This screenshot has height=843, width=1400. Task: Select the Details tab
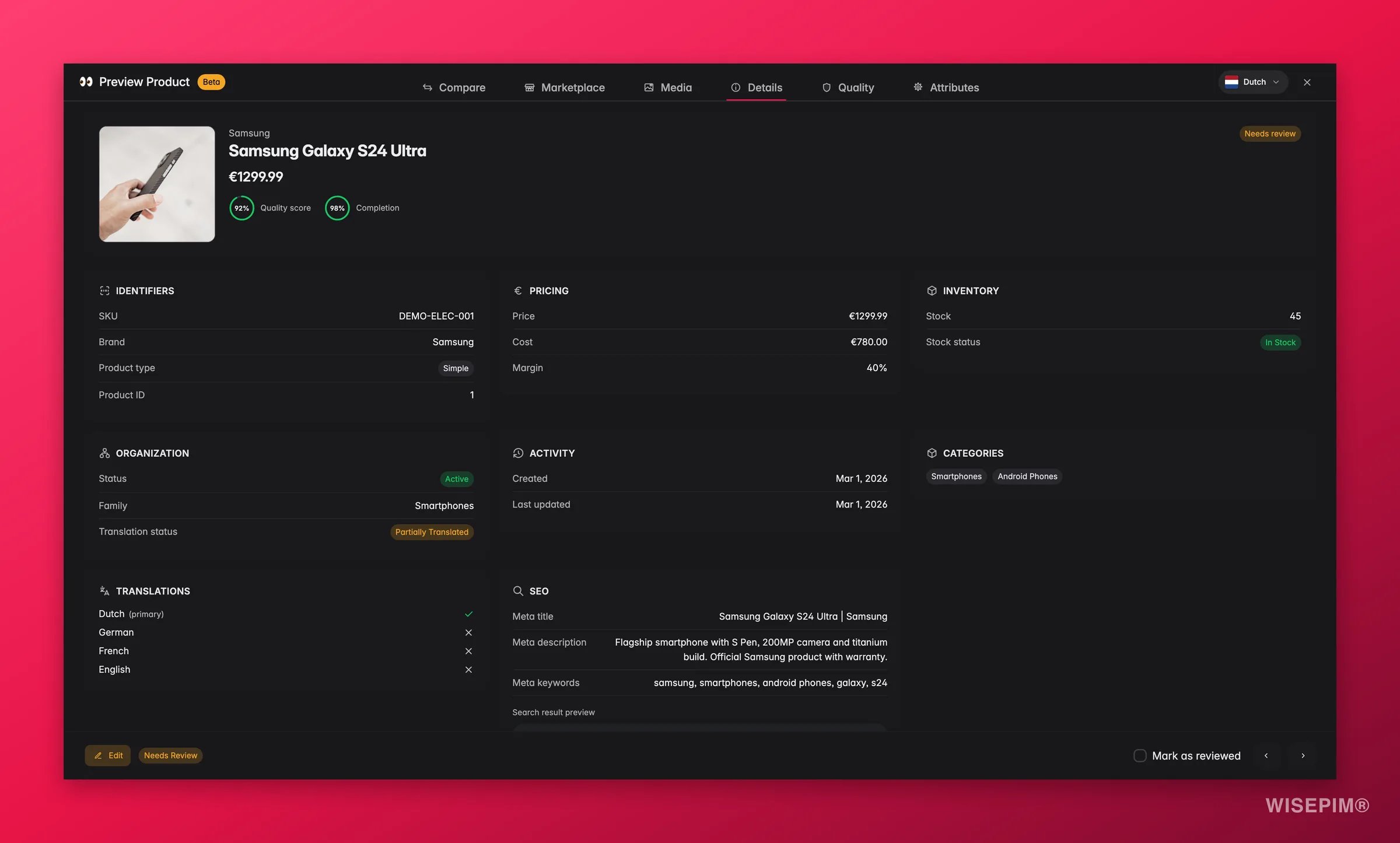757,88
